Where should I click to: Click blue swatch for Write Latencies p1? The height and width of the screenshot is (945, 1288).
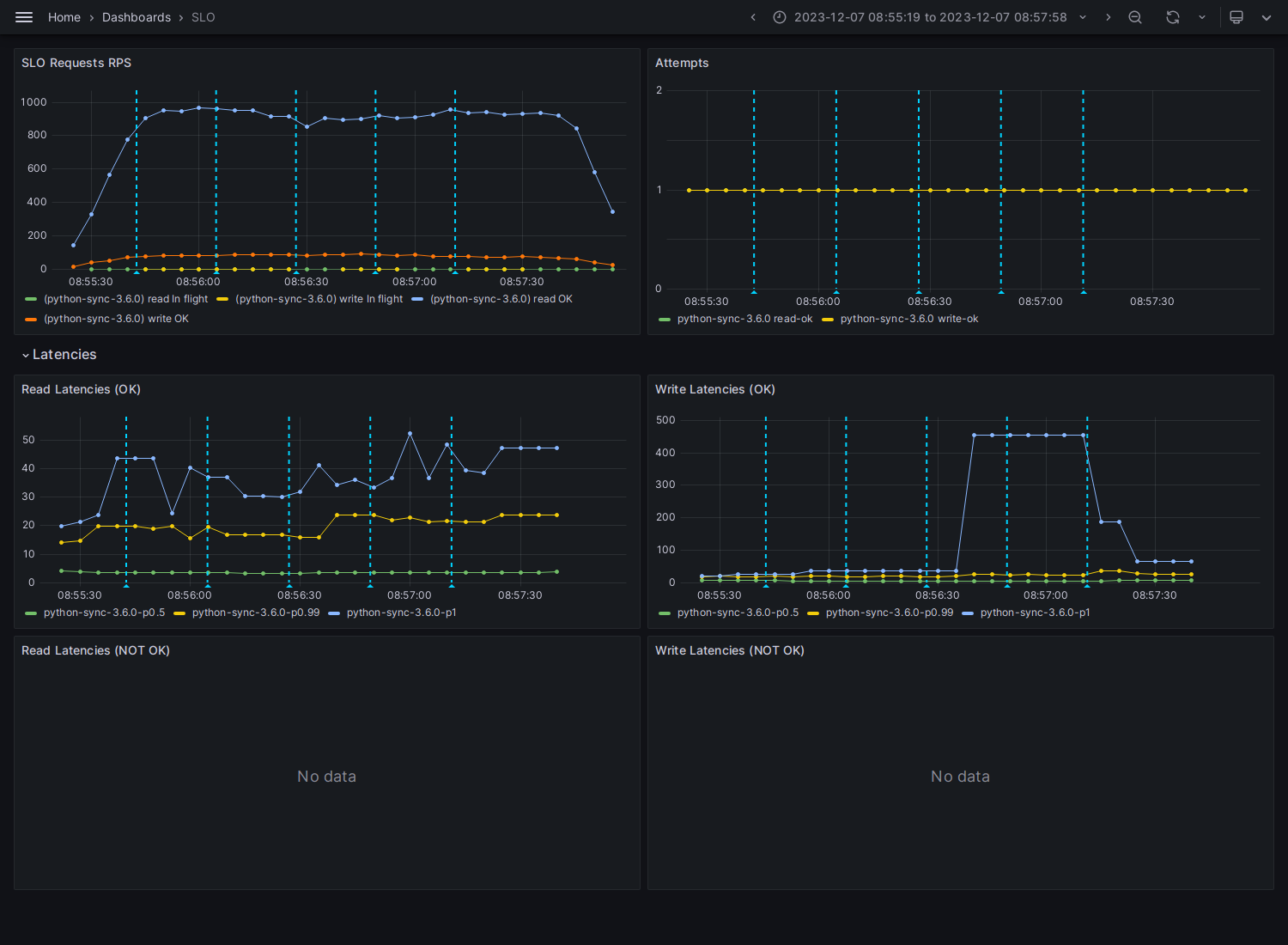tap(968, 613)
